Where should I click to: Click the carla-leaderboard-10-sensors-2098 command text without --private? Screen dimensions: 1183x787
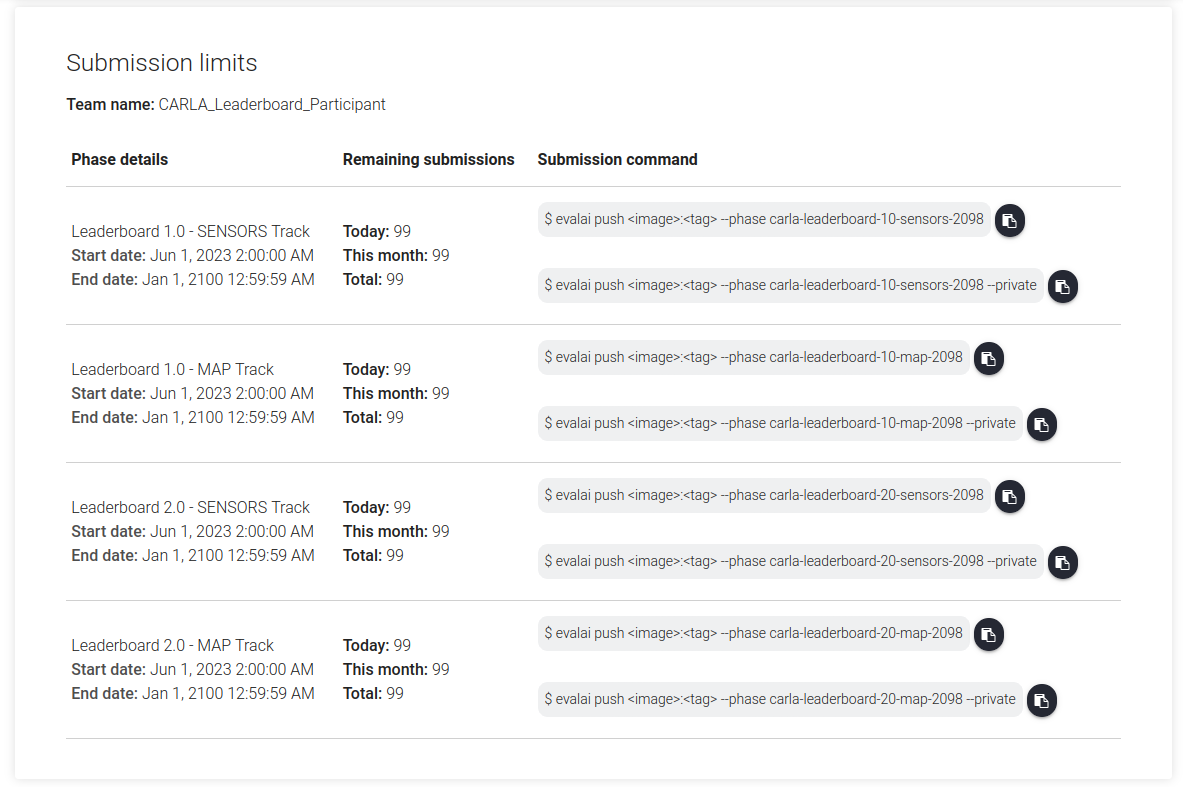763,219
